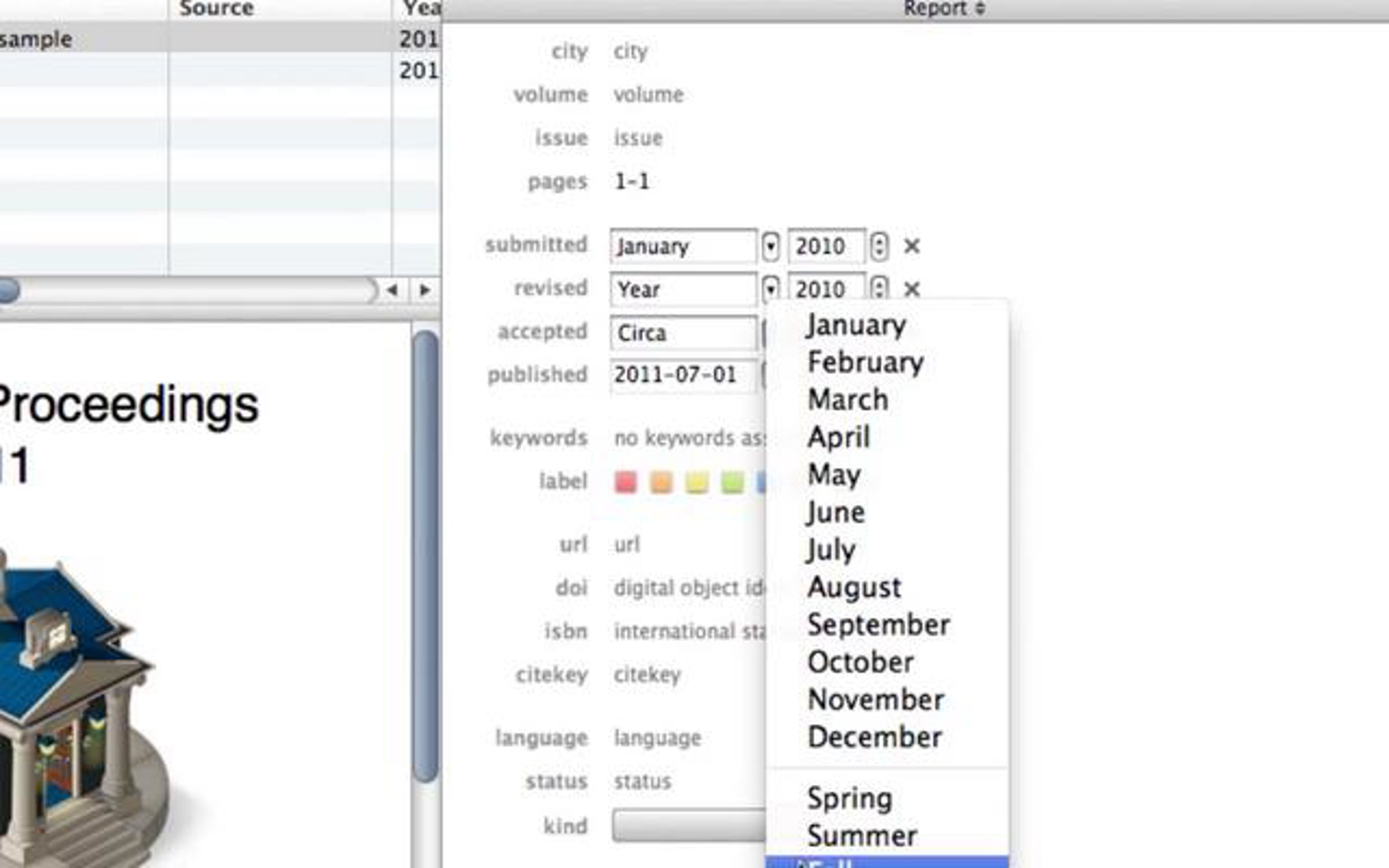The height and width of the screenshot is (868, 1389).
Task: Click the left scroll arrow in list
Action: pyautogui.click(x=393, y=290)
